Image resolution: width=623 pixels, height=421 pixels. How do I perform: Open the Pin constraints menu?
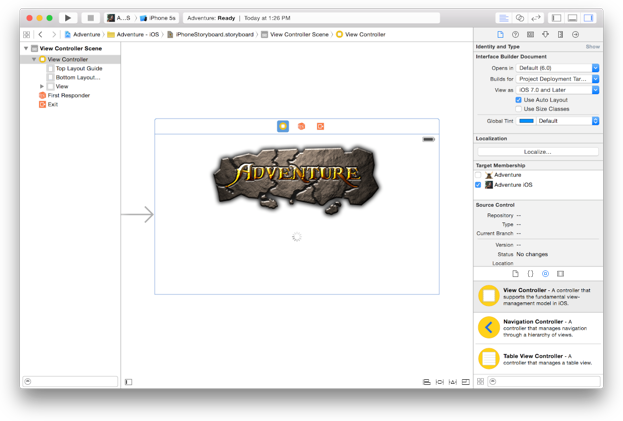pyautogui.click(x=439, y=382)
